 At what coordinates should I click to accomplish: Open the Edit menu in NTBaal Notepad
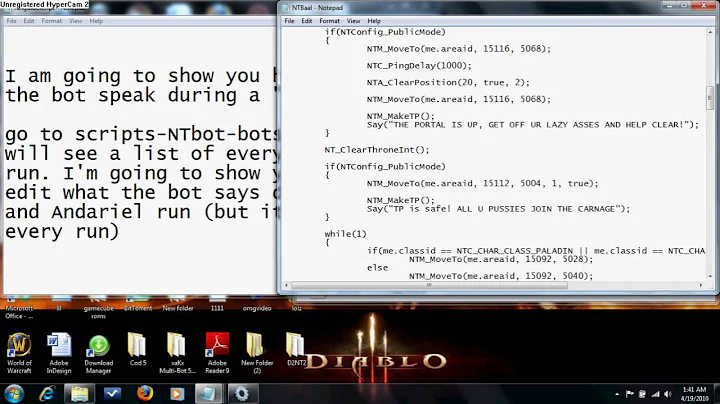pos(307,21)
